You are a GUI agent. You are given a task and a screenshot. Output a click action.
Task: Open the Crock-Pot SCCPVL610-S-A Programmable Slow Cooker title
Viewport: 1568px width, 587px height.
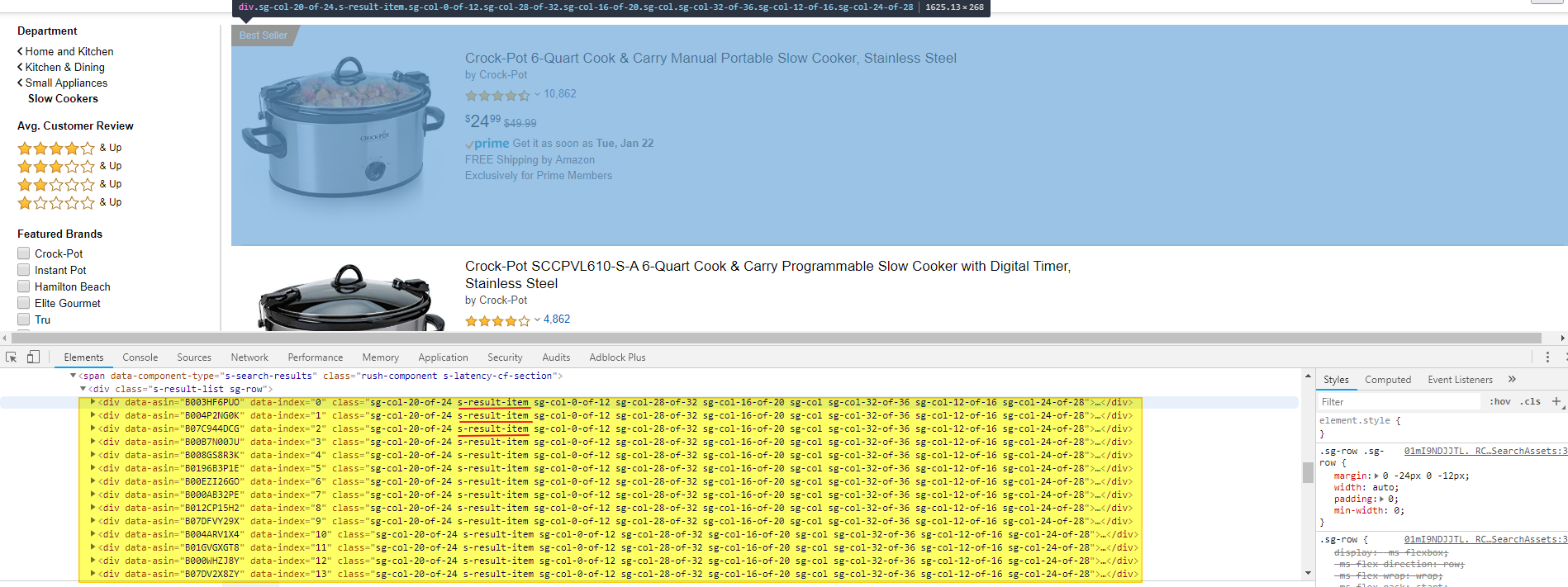(767, 275)
